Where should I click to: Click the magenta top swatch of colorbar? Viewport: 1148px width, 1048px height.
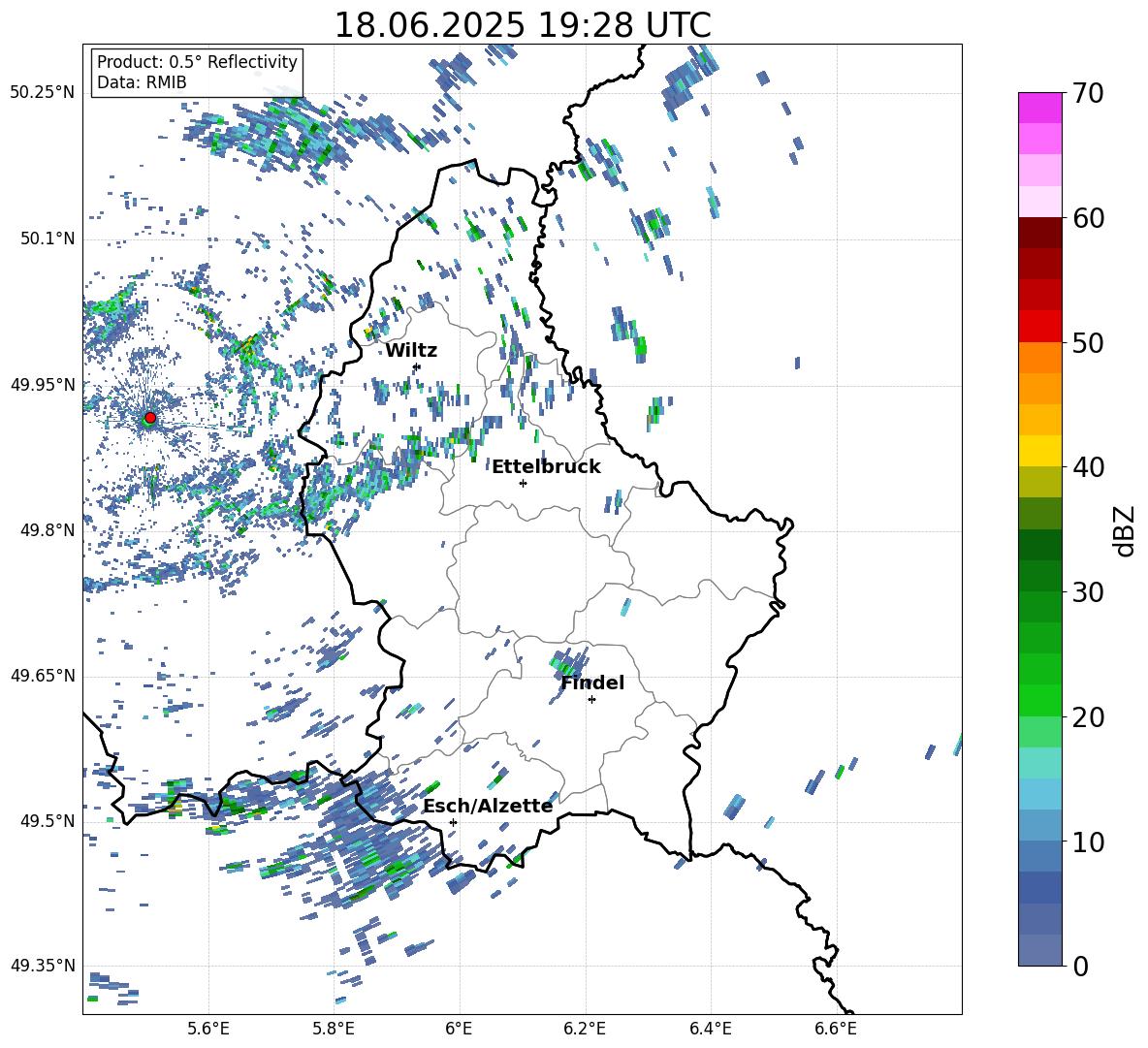[1039, 108]
